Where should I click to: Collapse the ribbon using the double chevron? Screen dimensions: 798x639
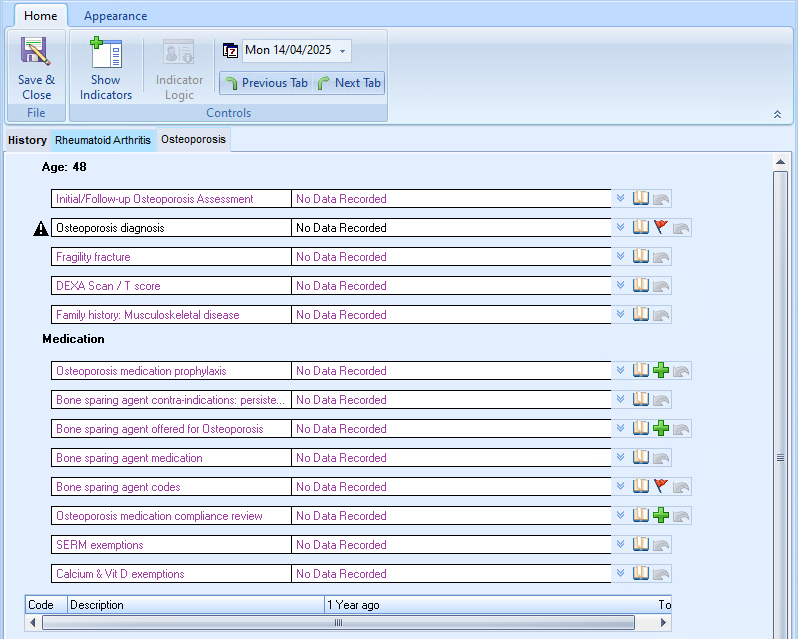tap(777, 114)
